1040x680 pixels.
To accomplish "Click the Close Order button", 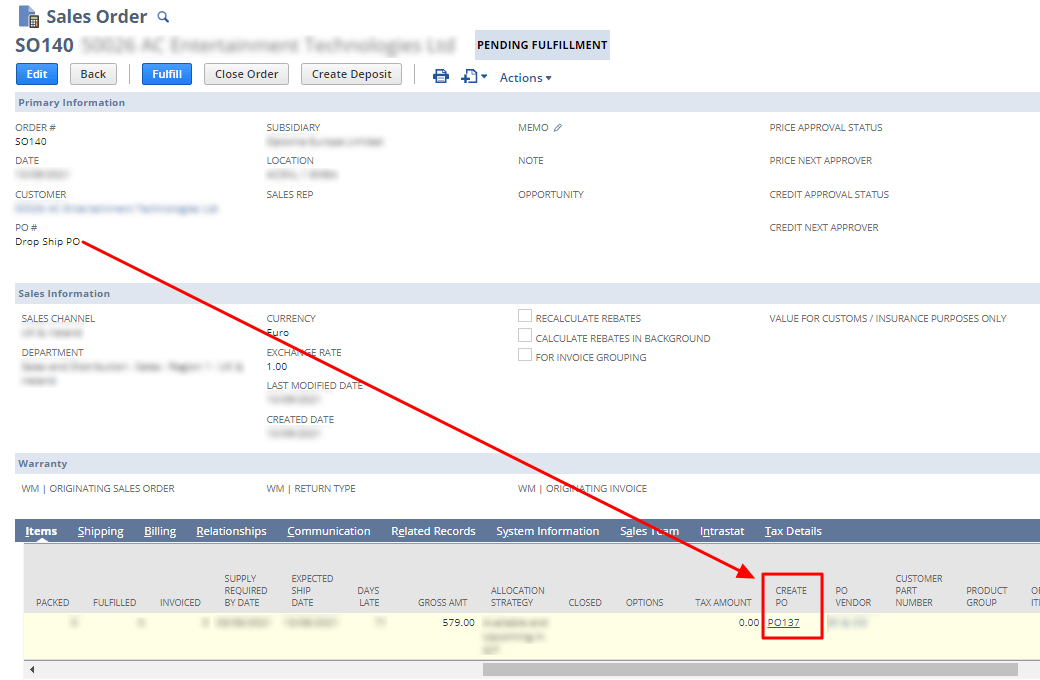I will pos(246,74).
